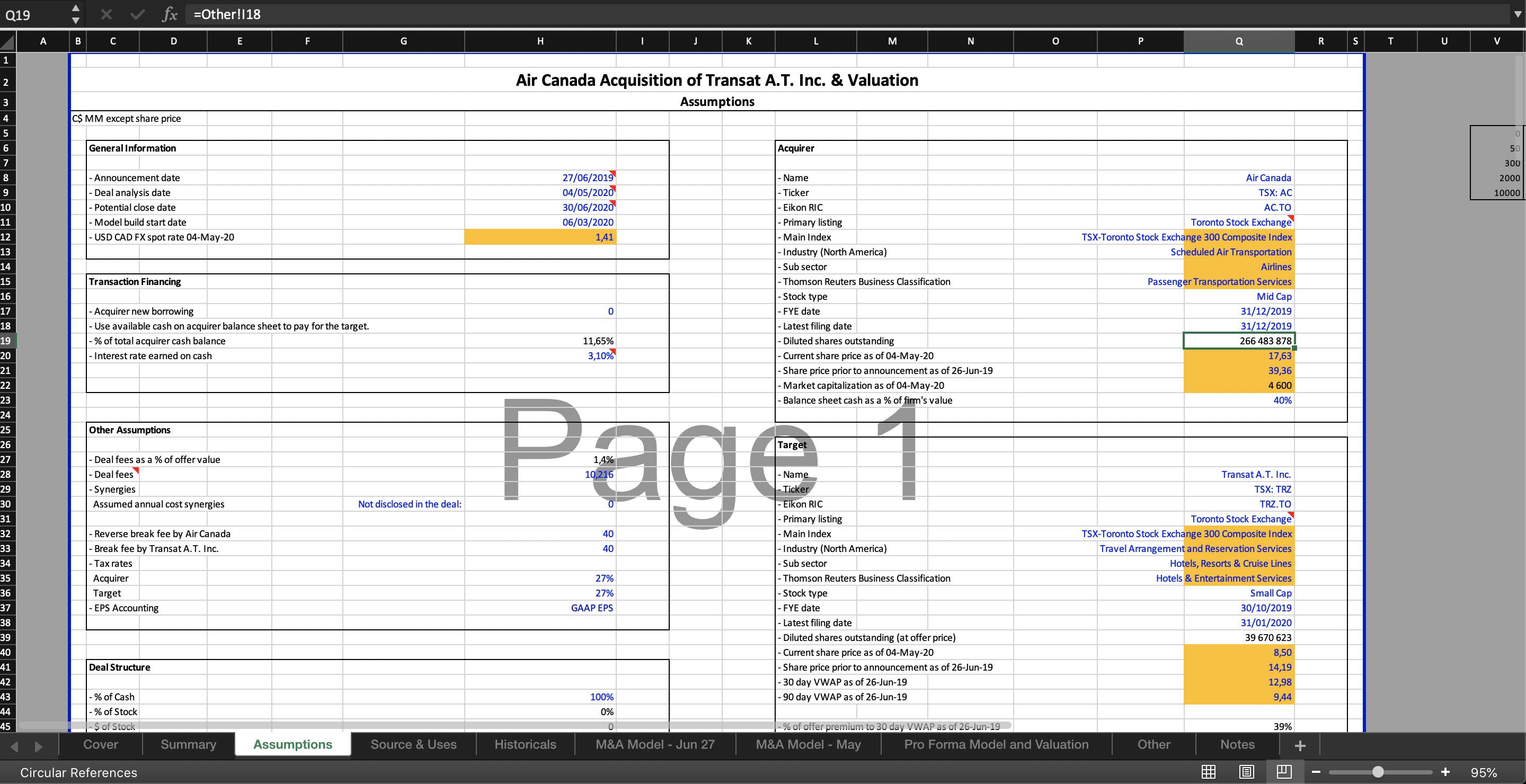Select FX spot rate cell 1,41
Viewport: 1526px width, 784px height.
(540, 237)
